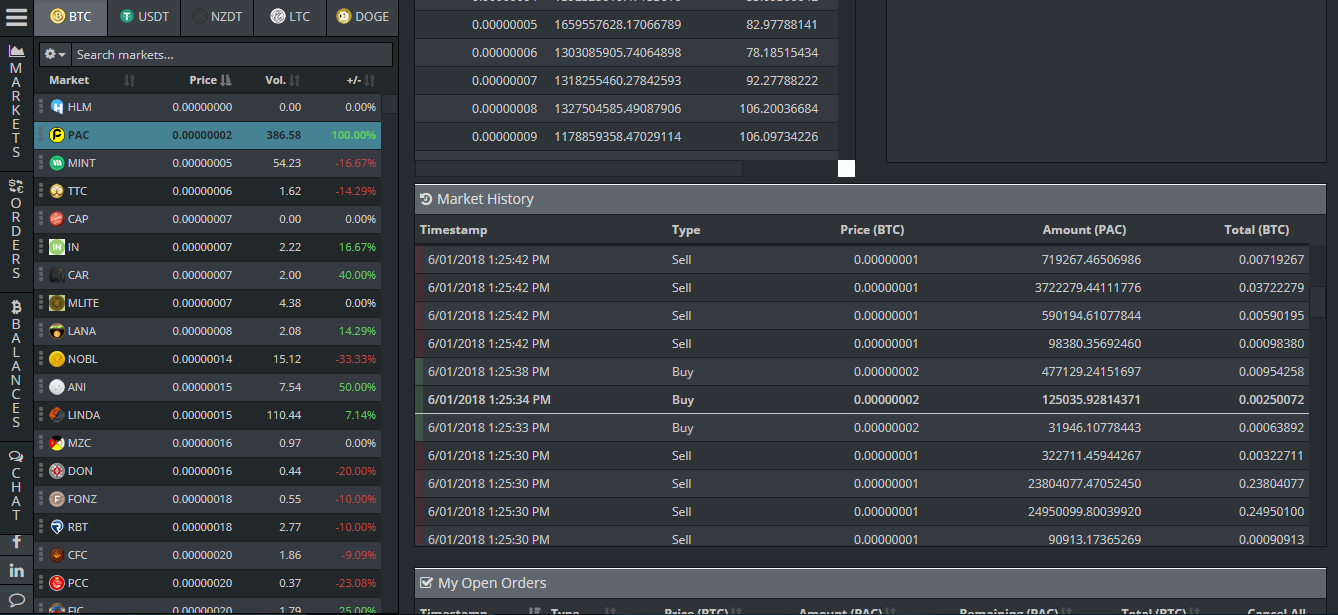Click the CAP coin logo
Image resolution: width=1338 pixels, height=615 pixels.
(57, 219)
